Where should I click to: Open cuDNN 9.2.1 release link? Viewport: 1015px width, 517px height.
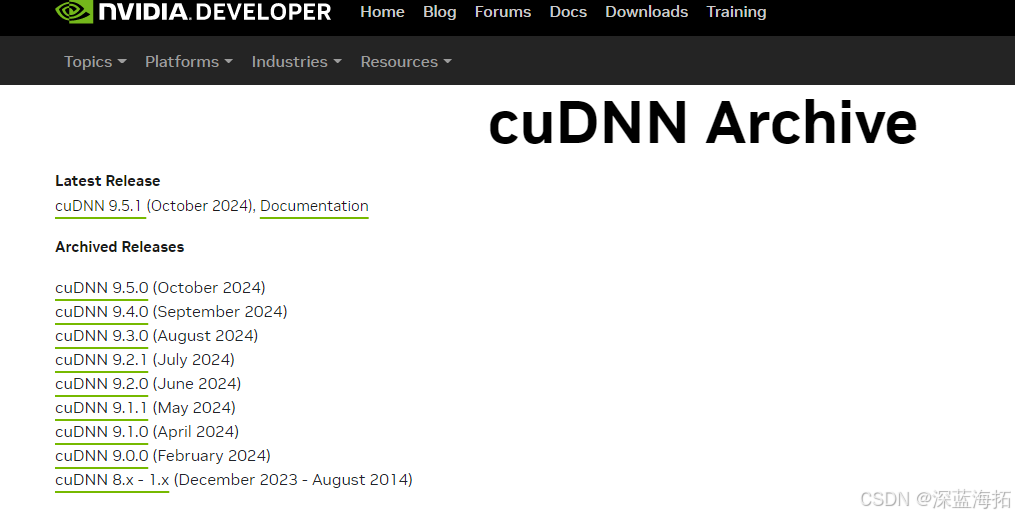(102, 359)
